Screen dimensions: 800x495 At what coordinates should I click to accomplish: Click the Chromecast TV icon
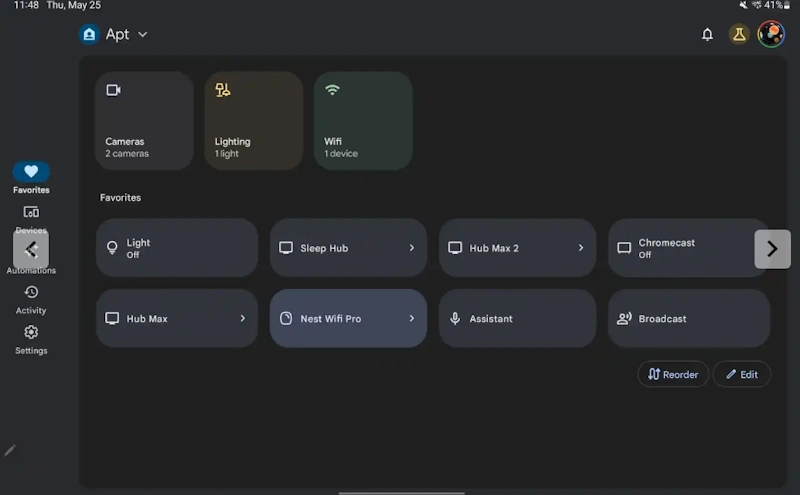[x=624, y=248]
